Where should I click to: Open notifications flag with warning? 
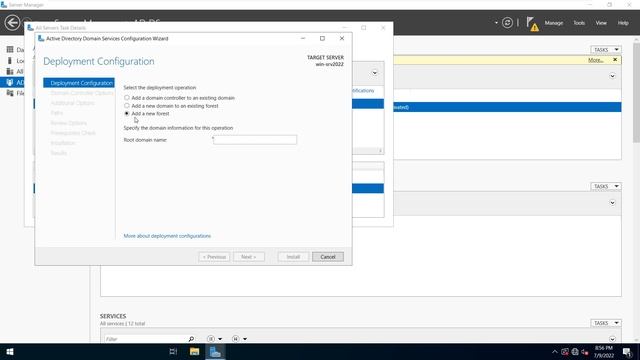532,24
